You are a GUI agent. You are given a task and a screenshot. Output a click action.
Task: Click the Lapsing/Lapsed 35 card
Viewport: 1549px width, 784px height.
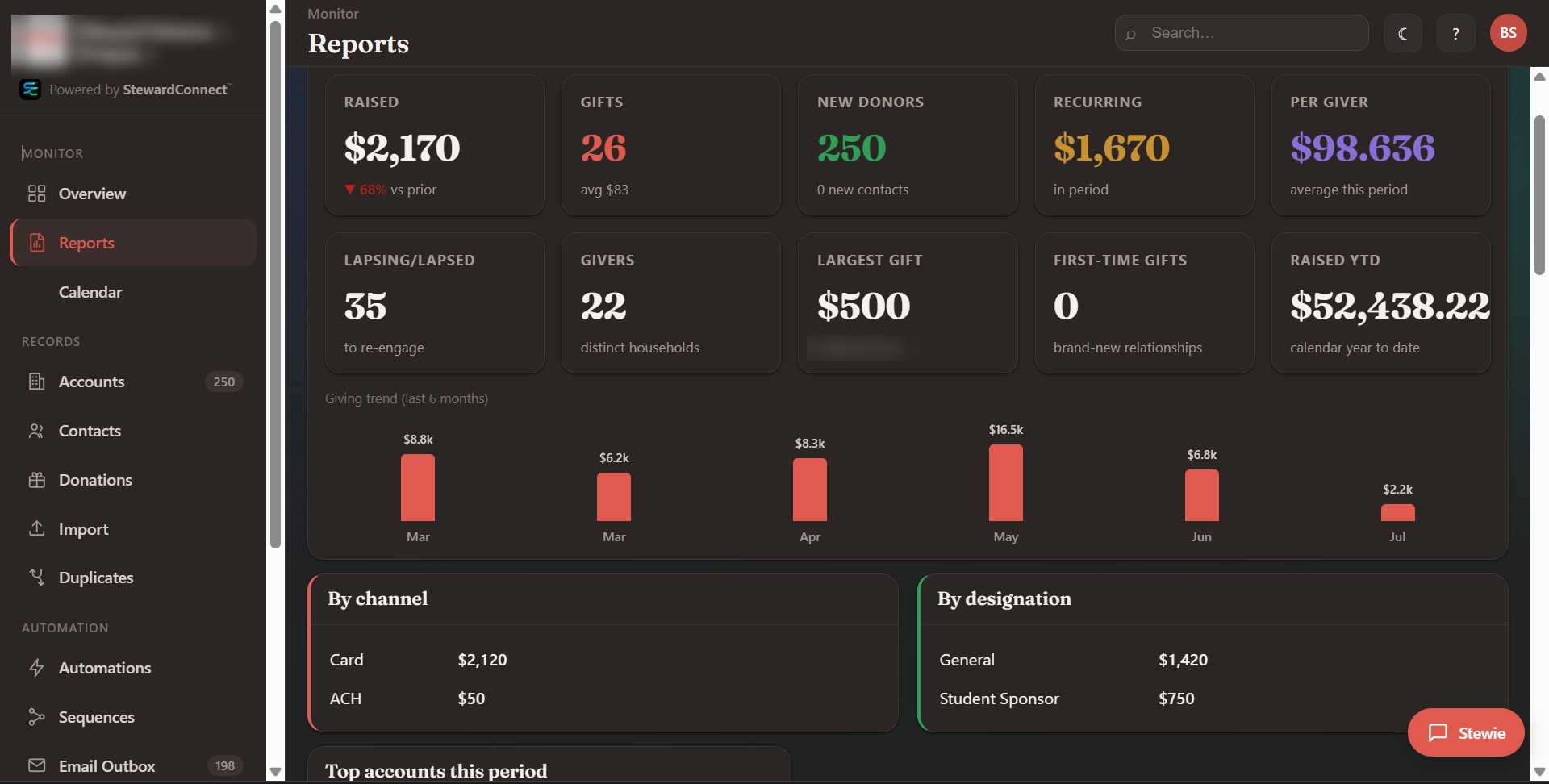pos(435,303)
